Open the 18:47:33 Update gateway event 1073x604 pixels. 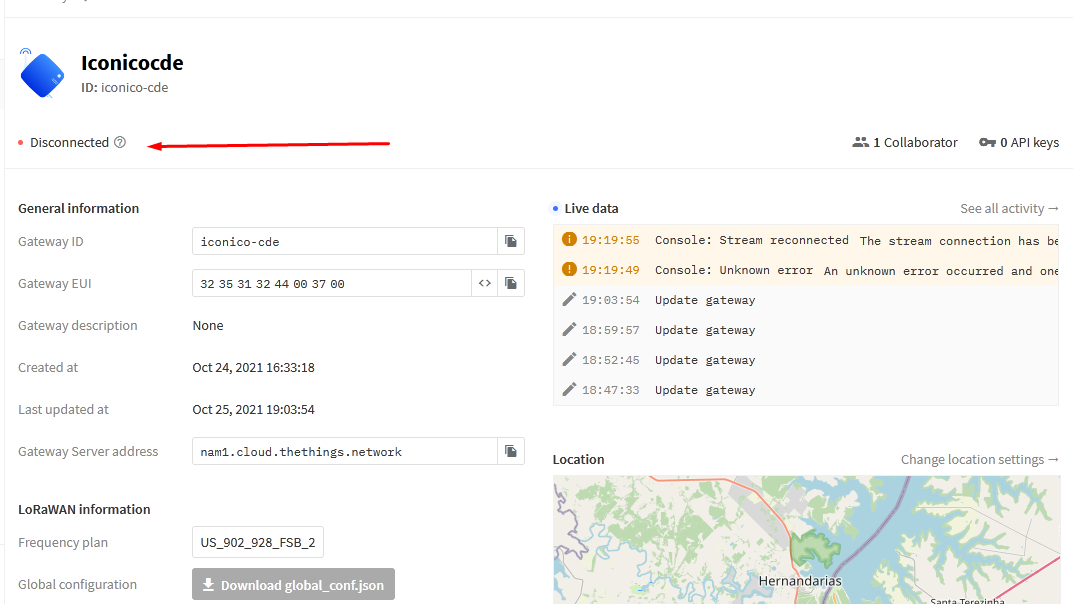click(806, 391)
